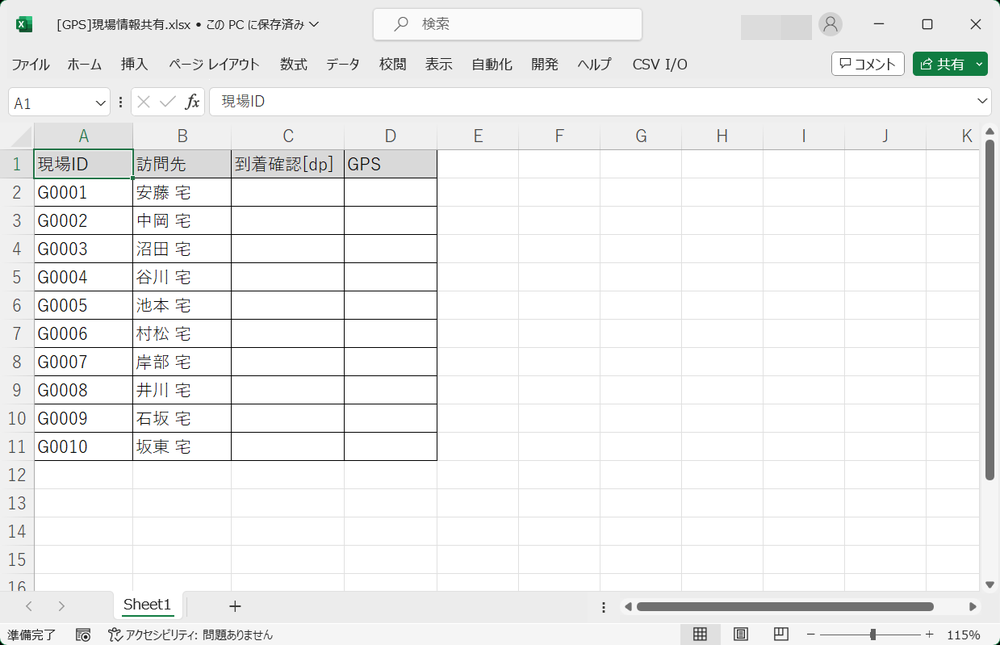Click the name box options dots
Image resolution: width=1000 pixels, height=645 pixels.
point(121,102)
